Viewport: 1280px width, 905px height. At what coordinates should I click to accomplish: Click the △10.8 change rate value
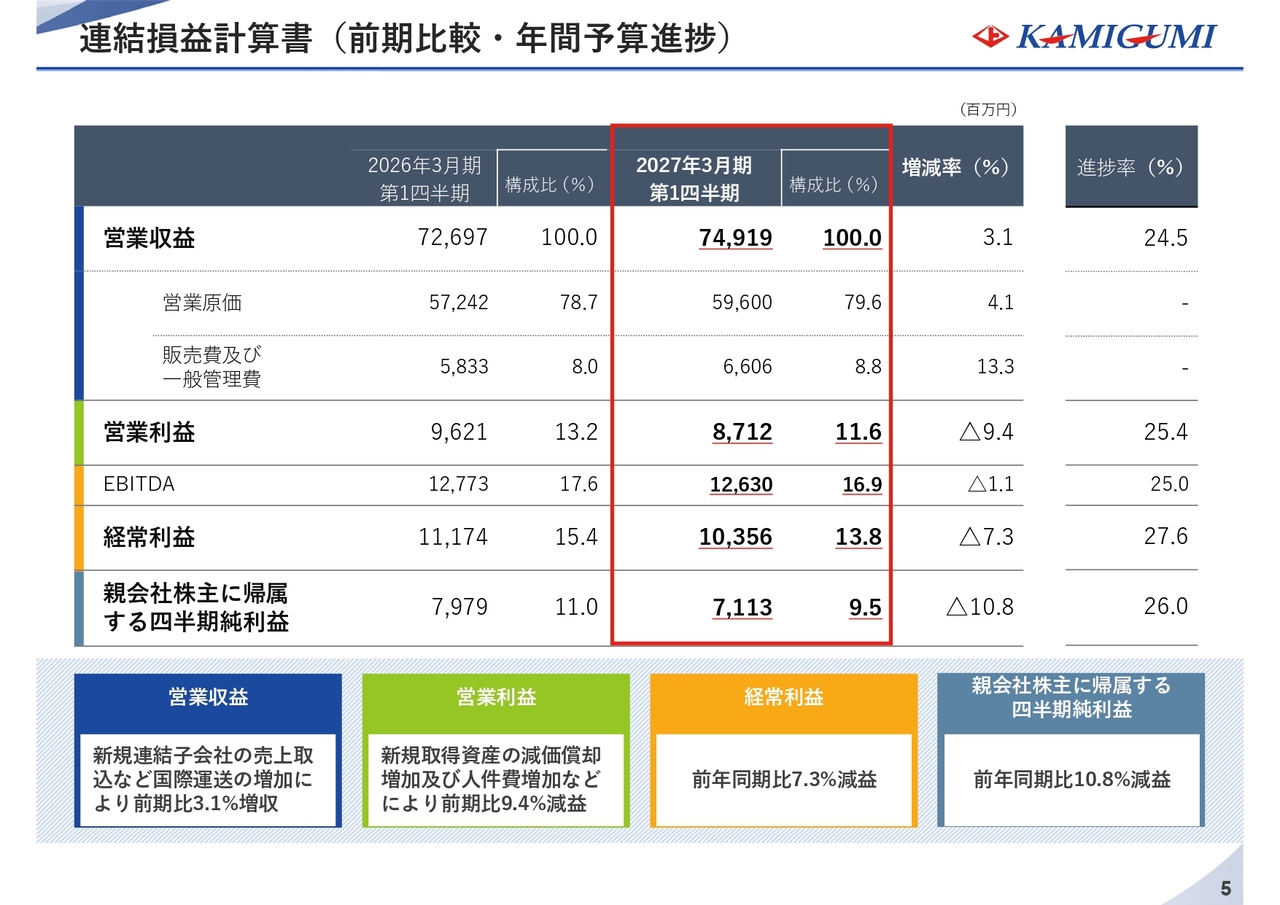click(979, 606)
